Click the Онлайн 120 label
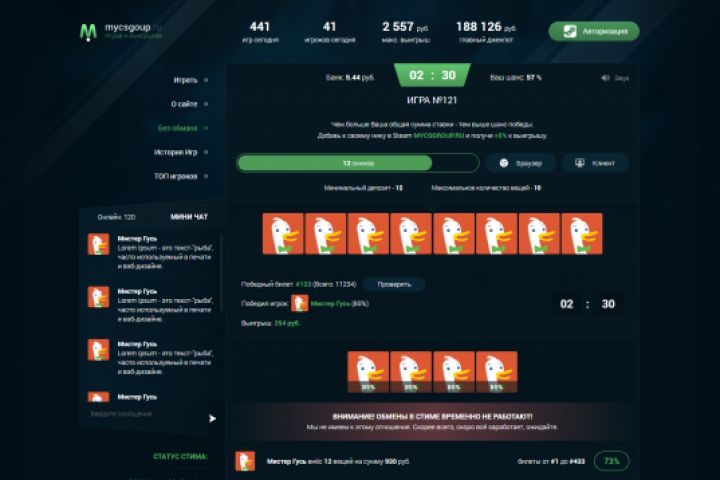Screen dimensions: 720x480 click(x=117, y=217)
